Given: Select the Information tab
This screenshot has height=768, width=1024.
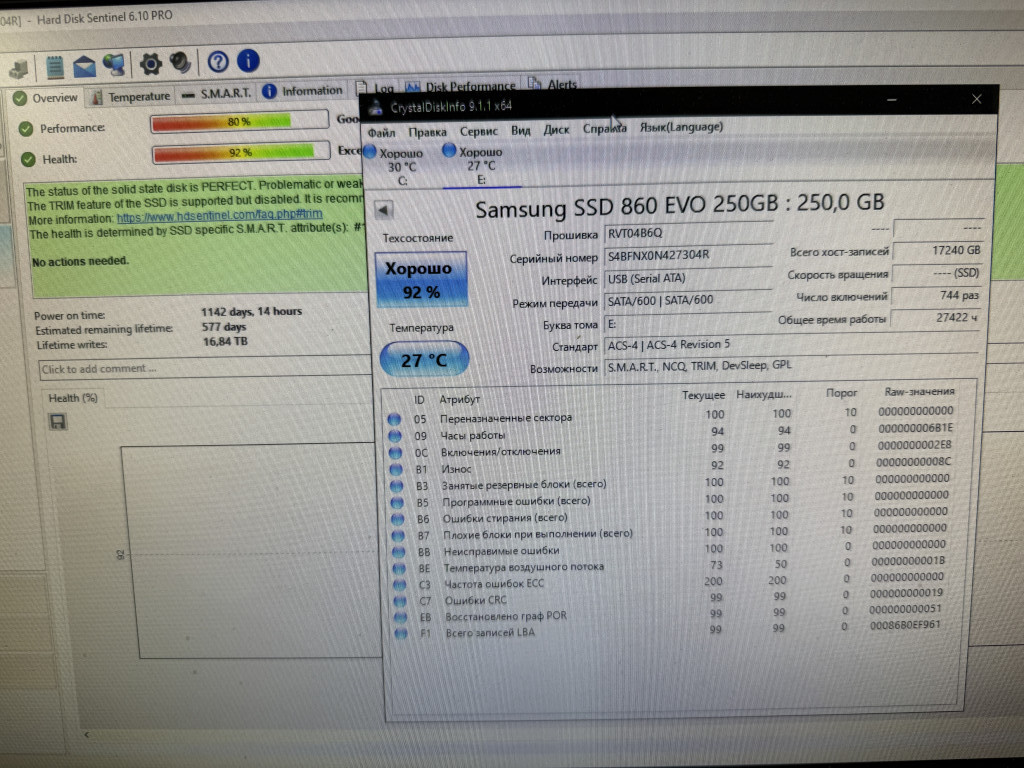Looking at the screenshot, I should click(303, 91).
